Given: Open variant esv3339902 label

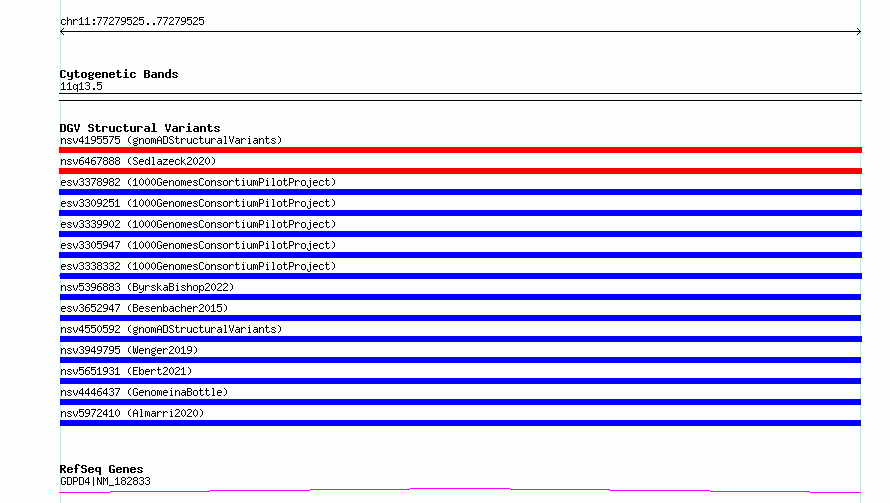Looking at the screenshot, I should (x=198, y=224).
